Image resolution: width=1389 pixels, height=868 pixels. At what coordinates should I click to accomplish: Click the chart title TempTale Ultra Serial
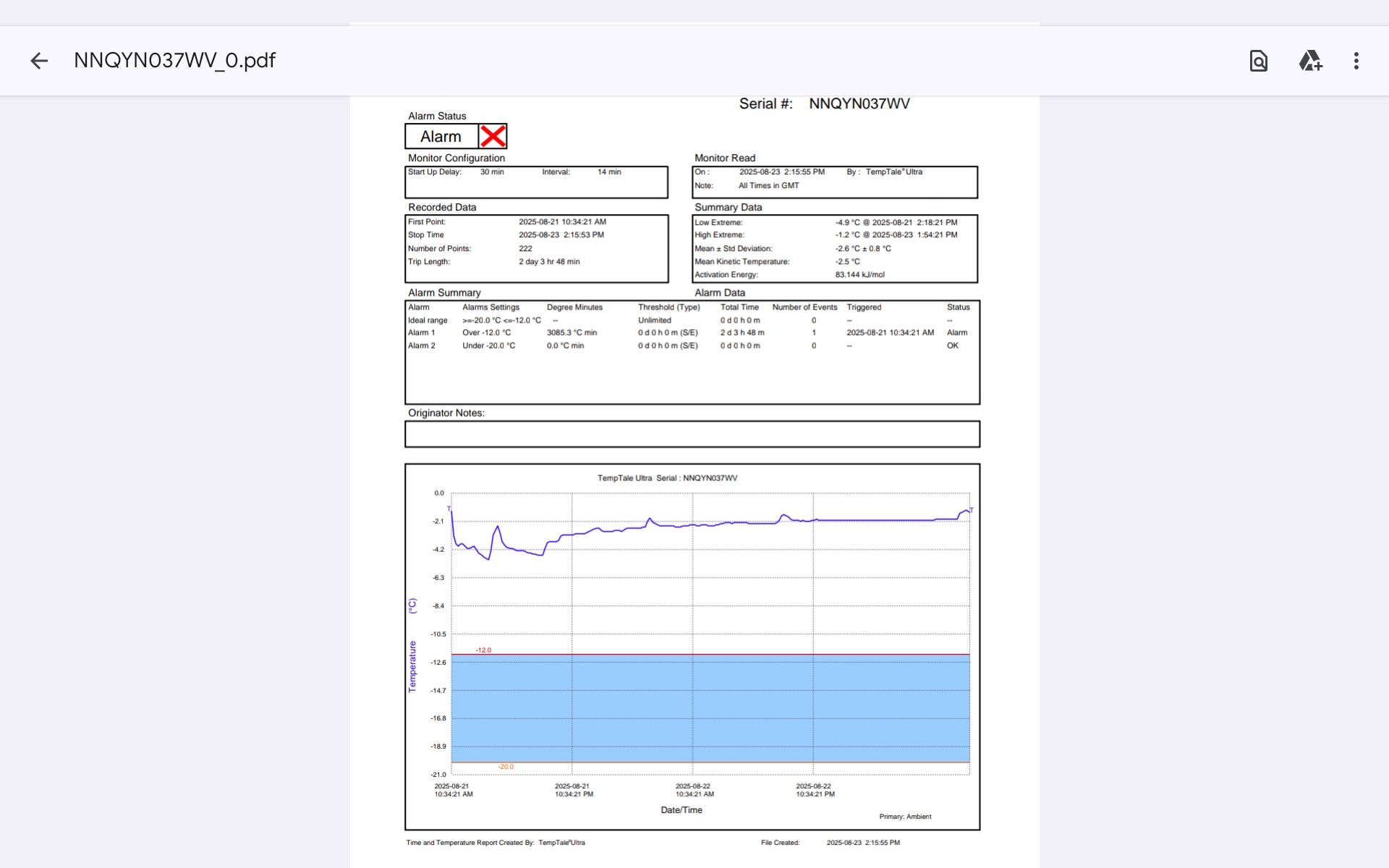coord(667,478)
